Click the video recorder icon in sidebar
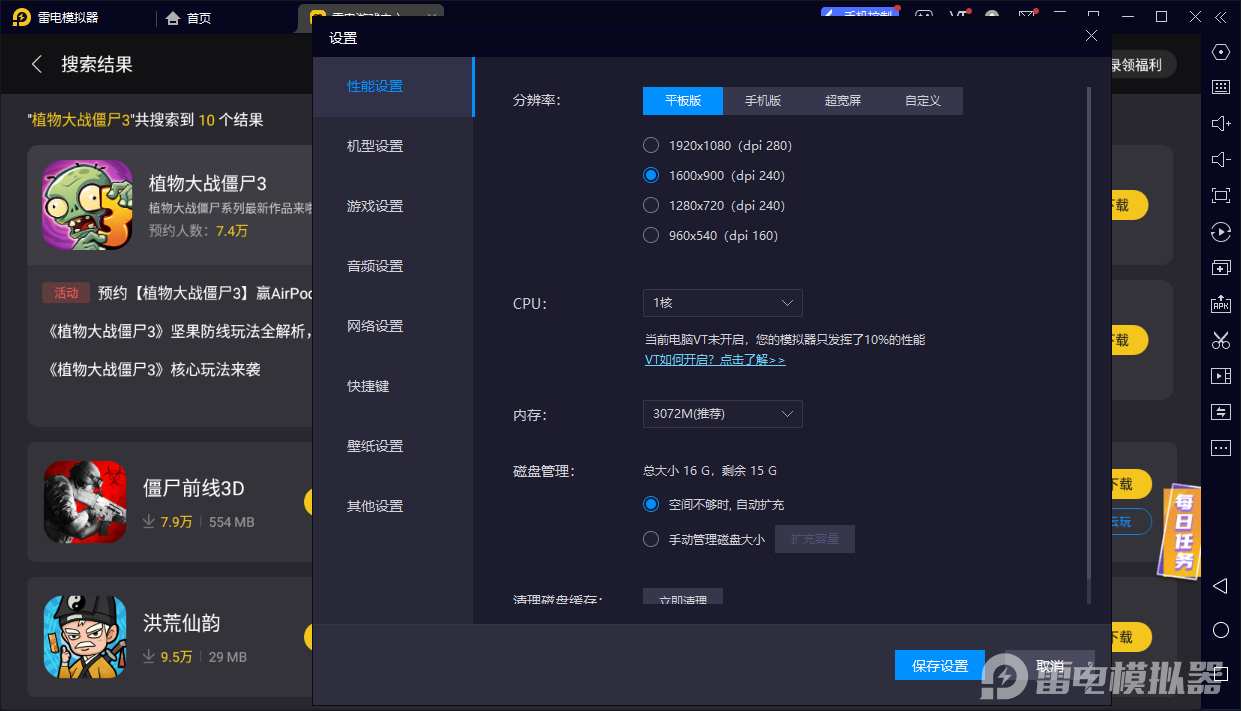 [1220, 376]
